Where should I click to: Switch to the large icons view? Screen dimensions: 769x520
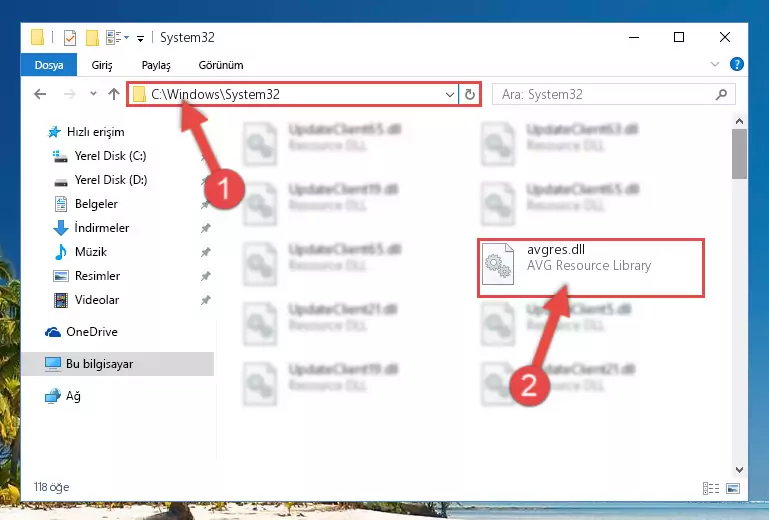[x=733, y=488]
